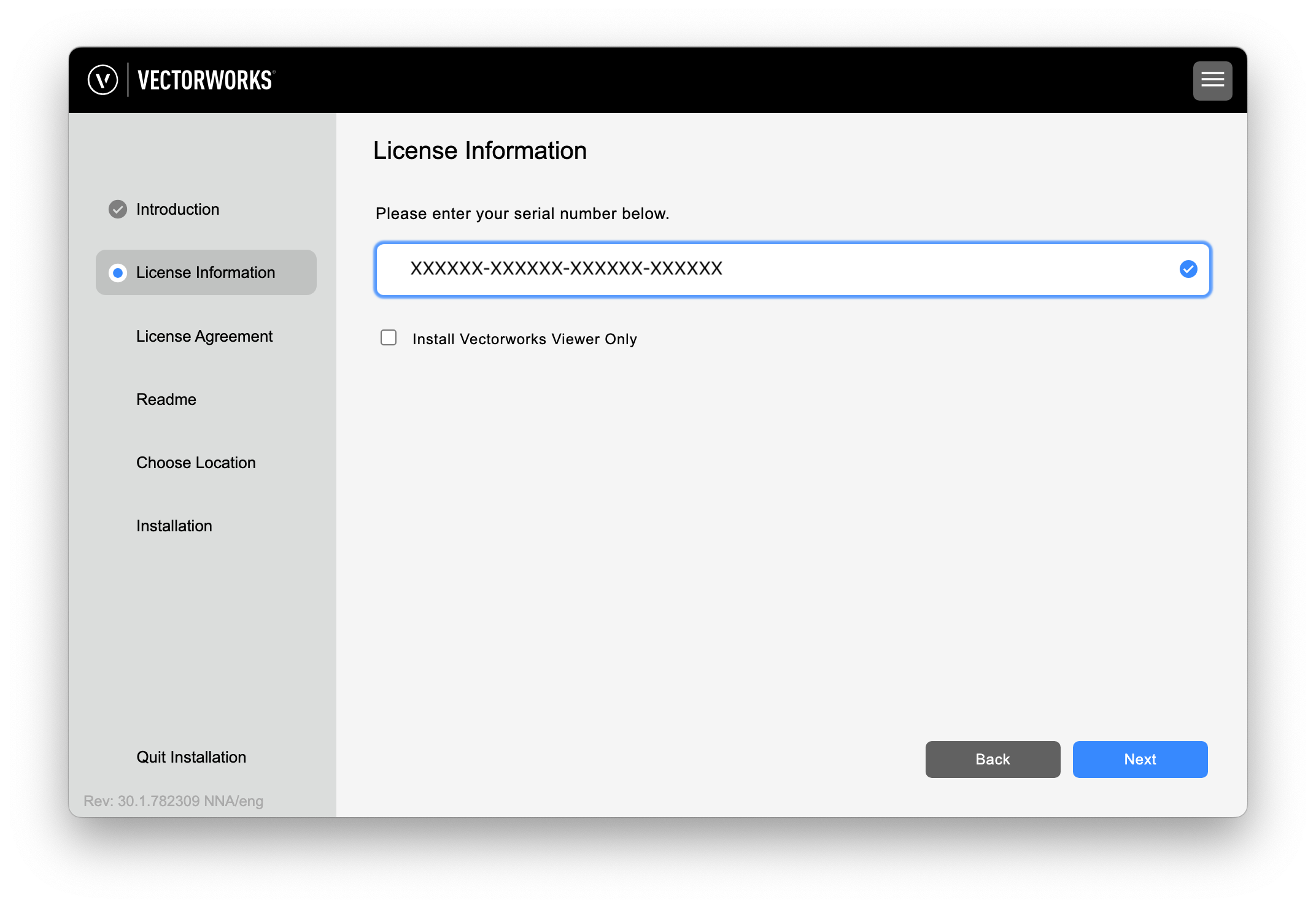Open the Readme step
Image resolution: width=1316 pixels, height=908 pixels.
point(166,399)
